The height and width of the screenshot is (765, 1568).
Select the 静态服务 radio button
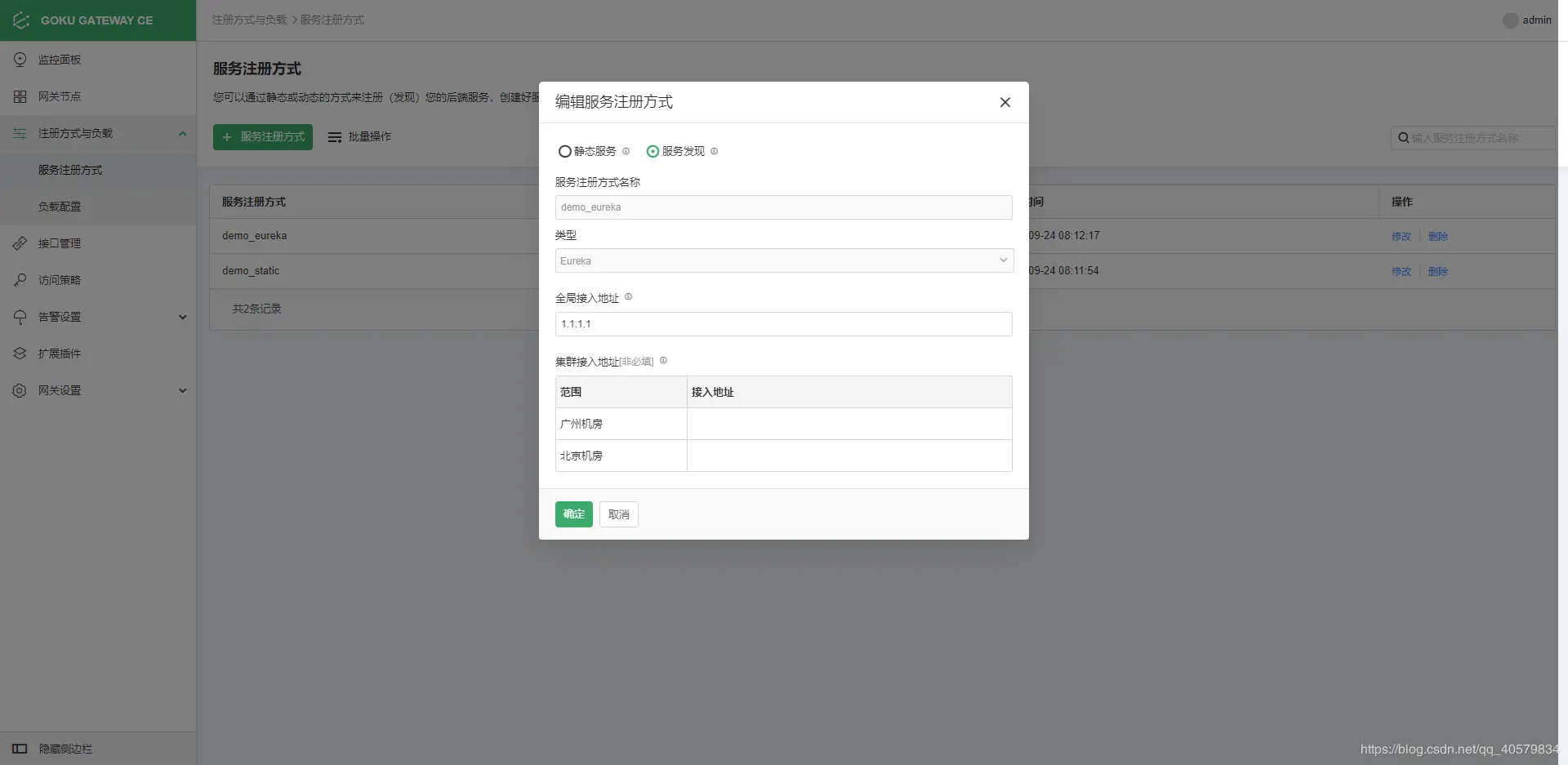tap(564, 151)
